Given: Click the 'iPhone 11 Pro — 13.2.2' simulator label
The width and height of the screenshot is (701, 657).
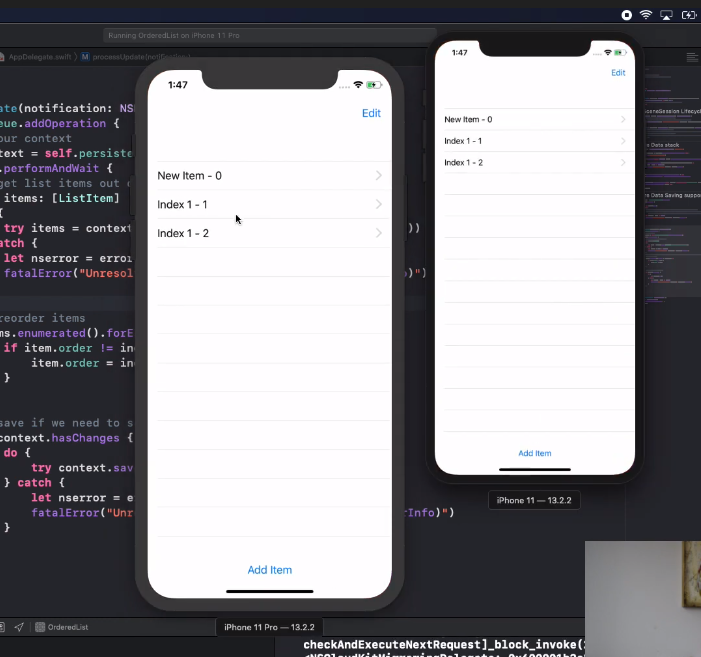Looking at the screenshot, I should pos(269,627).
